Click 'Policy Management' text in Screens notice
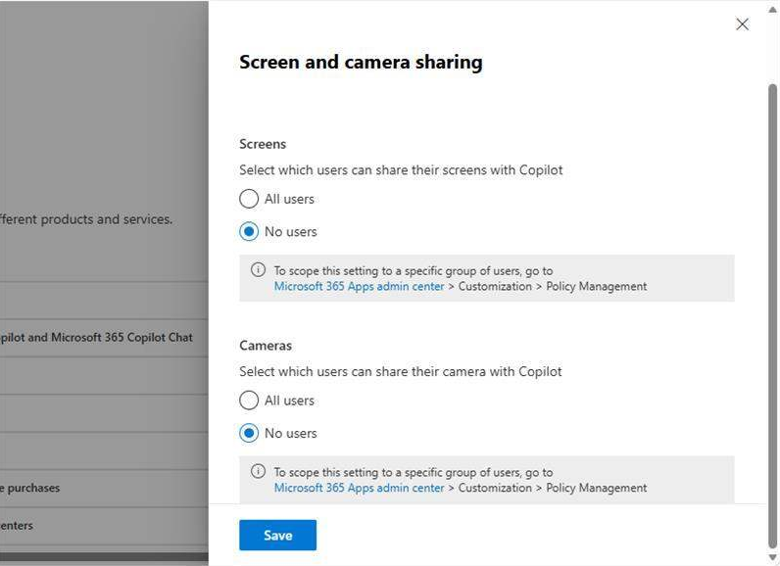Viewport: 780px width, 566px height. (x=596, y=286)
